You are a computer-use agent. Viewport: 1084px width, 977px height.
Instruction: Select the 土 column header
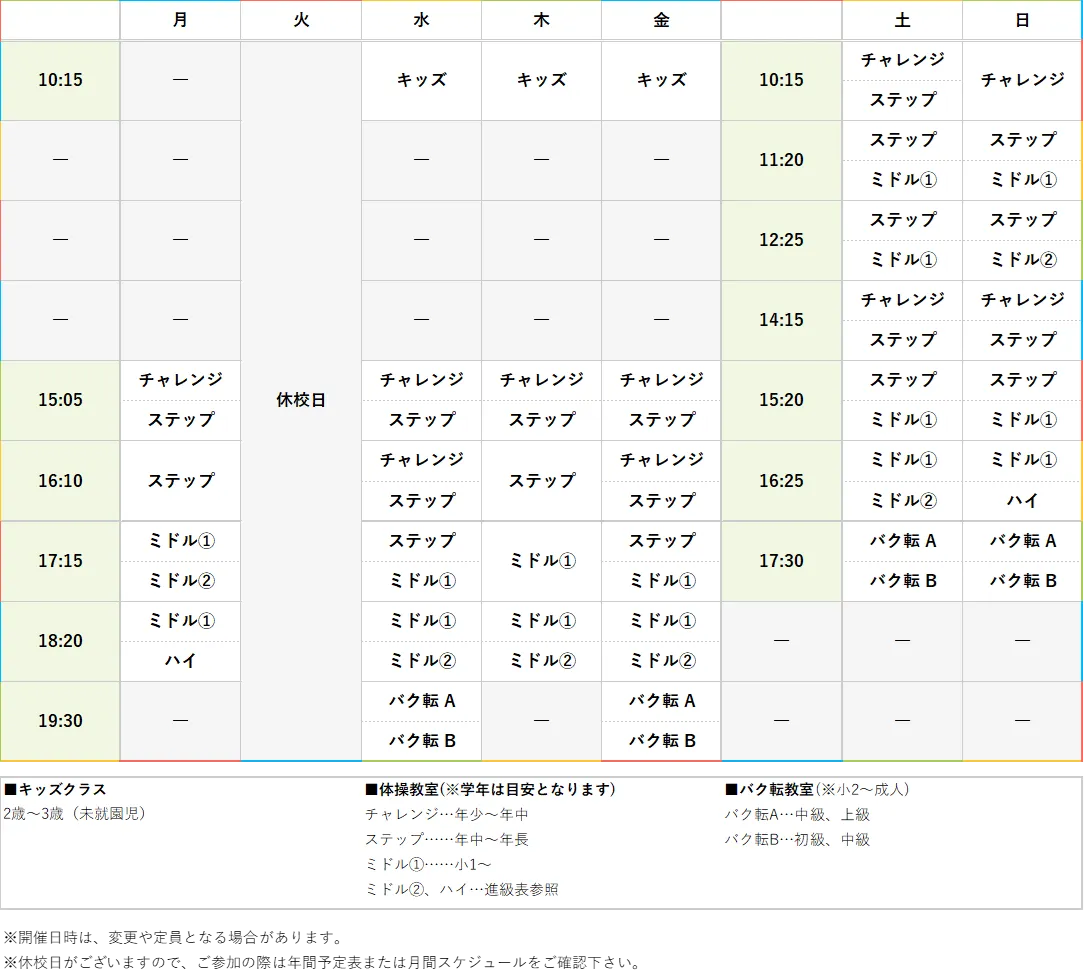tap(901, 20)
